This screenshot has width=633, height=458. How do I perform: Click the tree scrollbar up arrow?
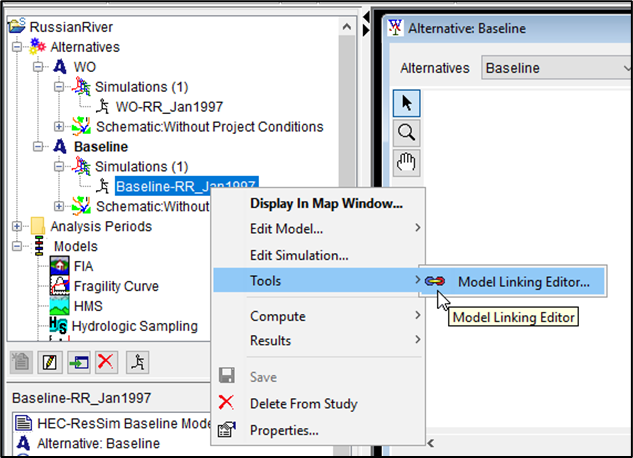coord(346,27)
